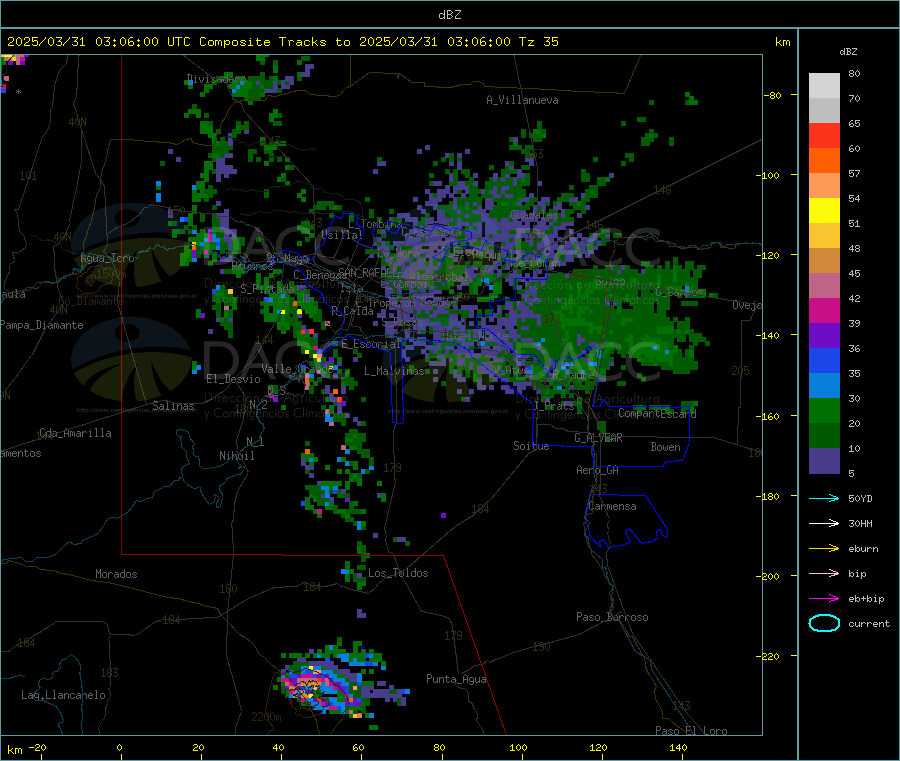This screenshot has height=761, width=900.
Task: Click the 'Los_Toldos' map label
Action: pyautogui.click(x=398, y=573)
